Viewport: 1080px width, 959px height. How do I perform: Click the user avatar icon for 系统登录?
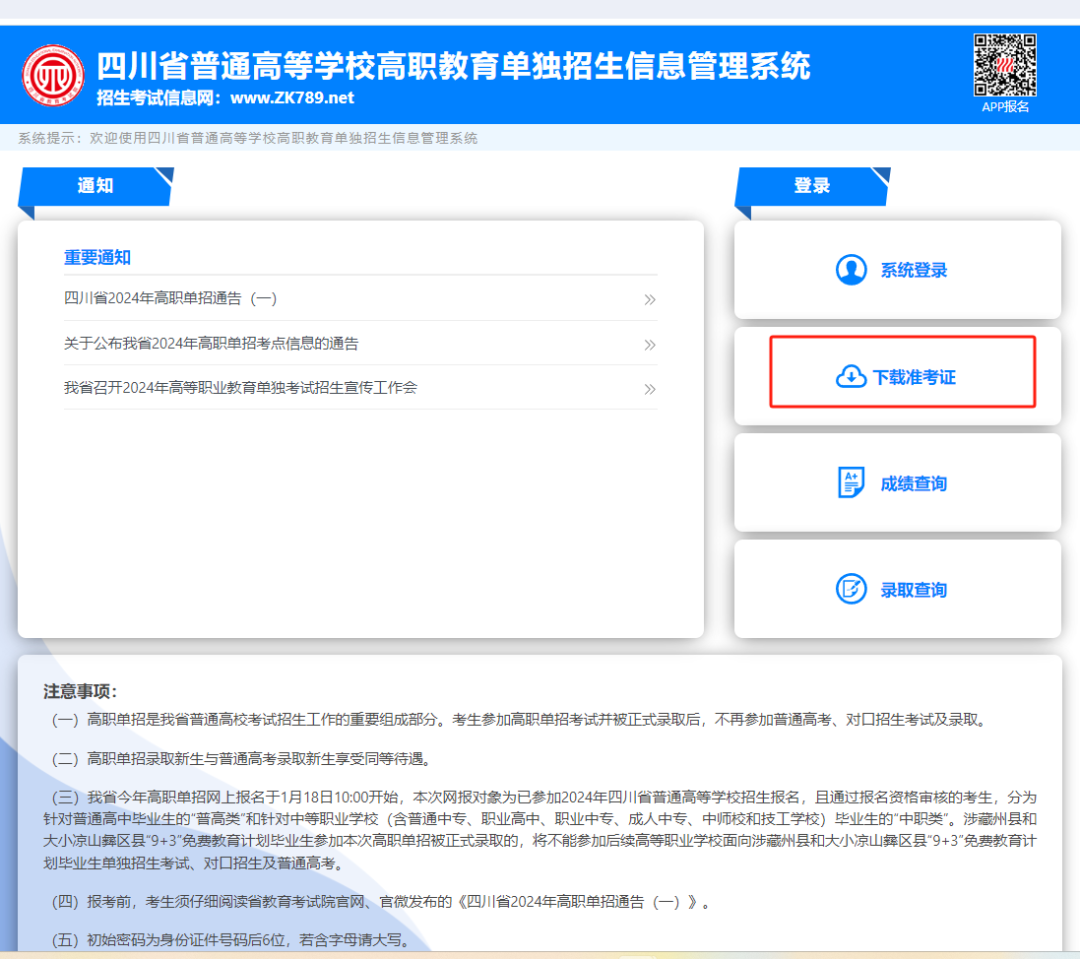click(851, 270)
